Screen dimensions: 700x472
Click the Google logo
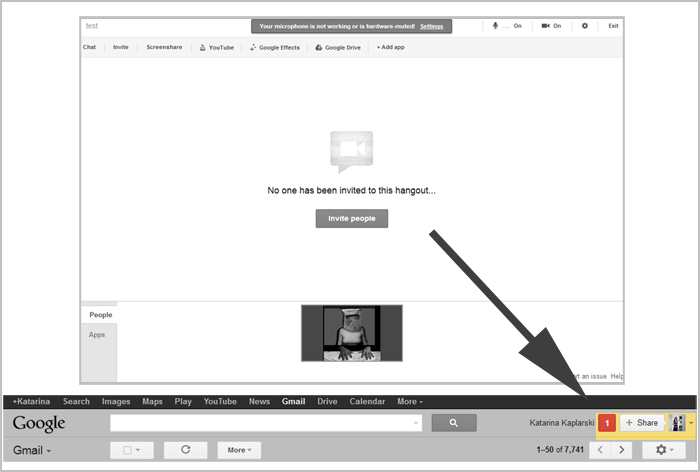[x=39, y=423]
